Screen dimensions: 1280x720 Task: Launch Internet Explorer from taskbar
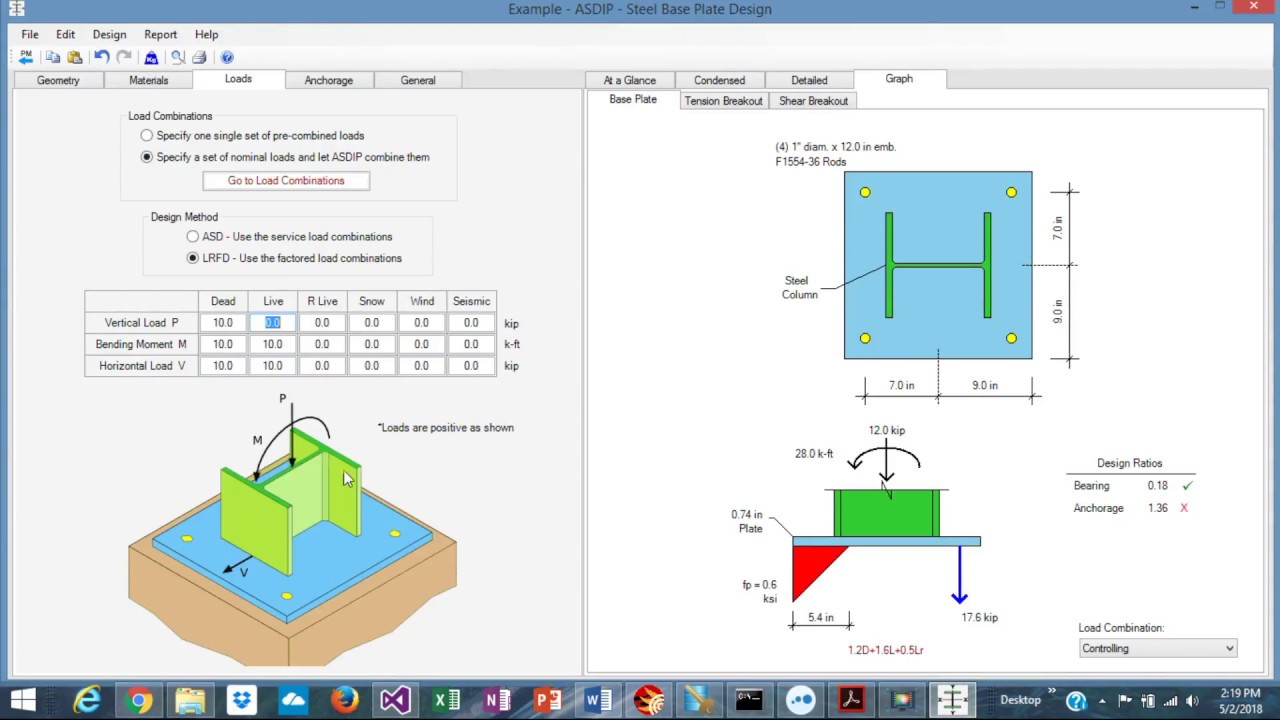click(87, 700)
